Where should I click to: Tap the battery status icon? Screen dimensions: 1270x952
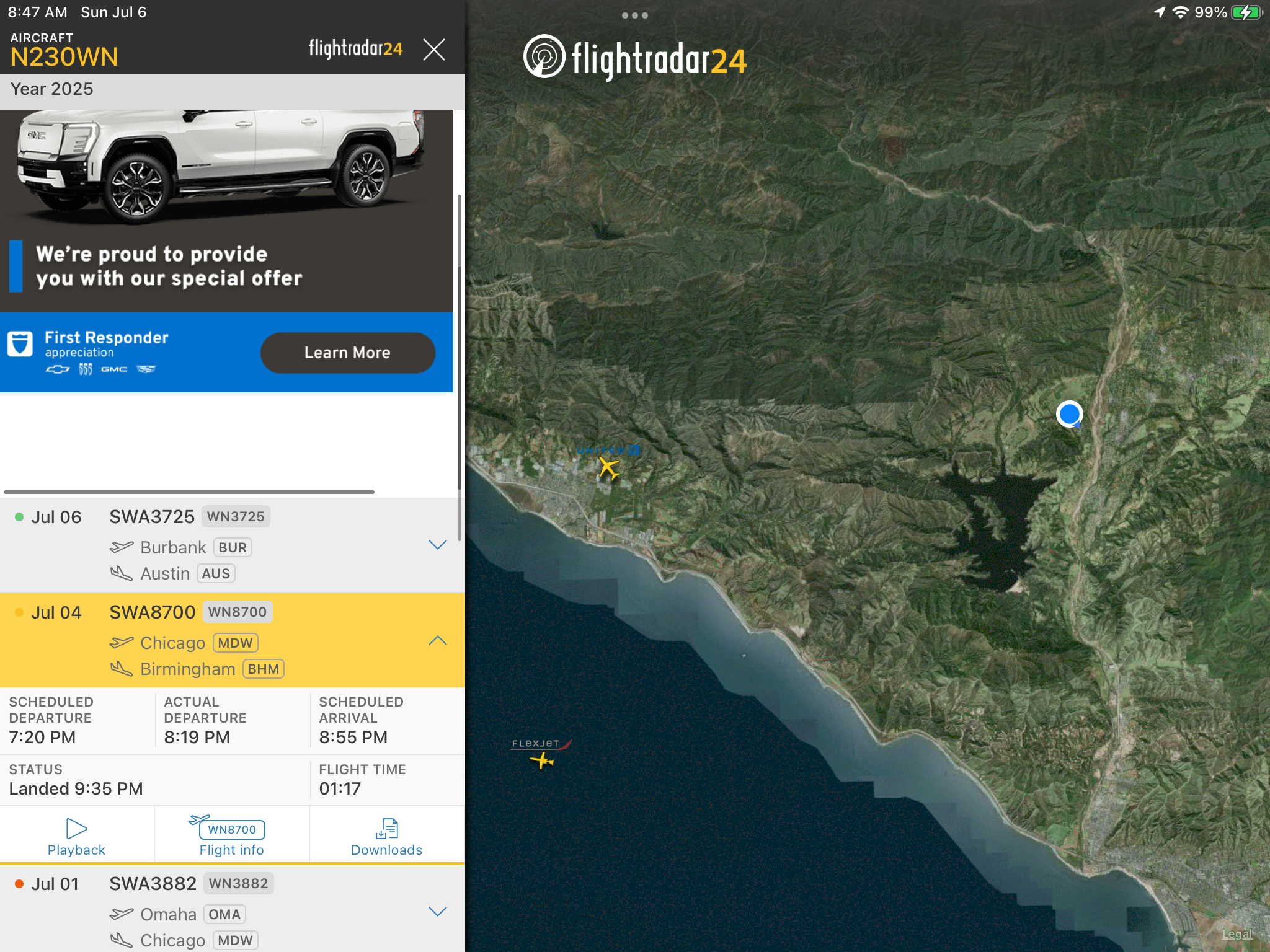[x=1248, y=12]
